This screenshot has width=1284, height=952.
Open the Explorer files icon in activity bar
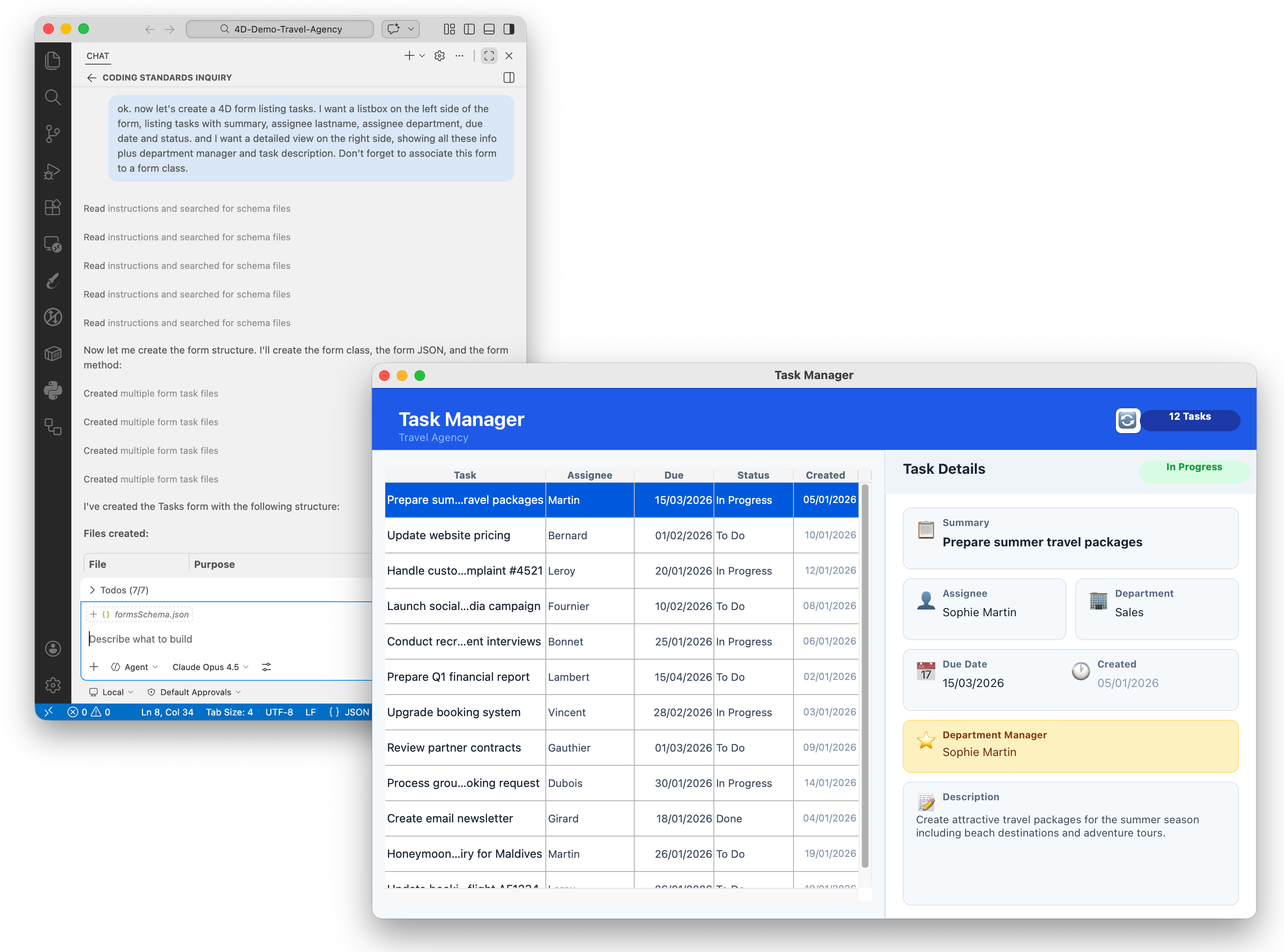(53, 61)
